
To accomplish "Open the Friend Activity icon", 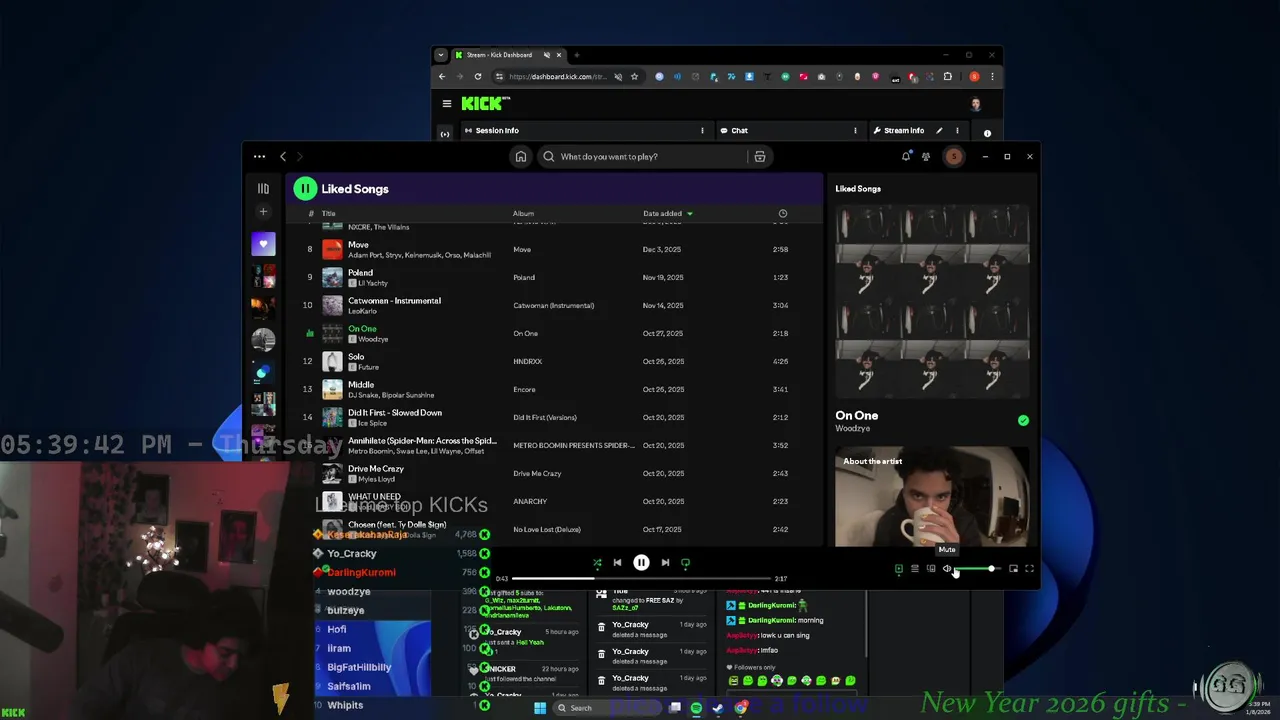I will click(x=926, y=157).
